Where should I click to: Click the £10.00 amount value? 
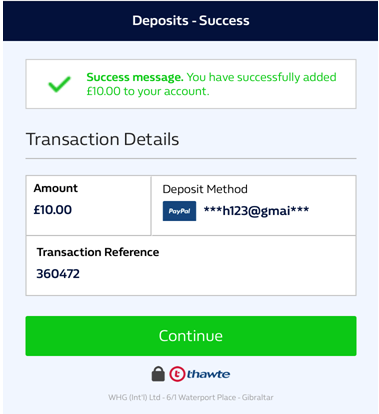pyautogui.click(x=53, y=210)
